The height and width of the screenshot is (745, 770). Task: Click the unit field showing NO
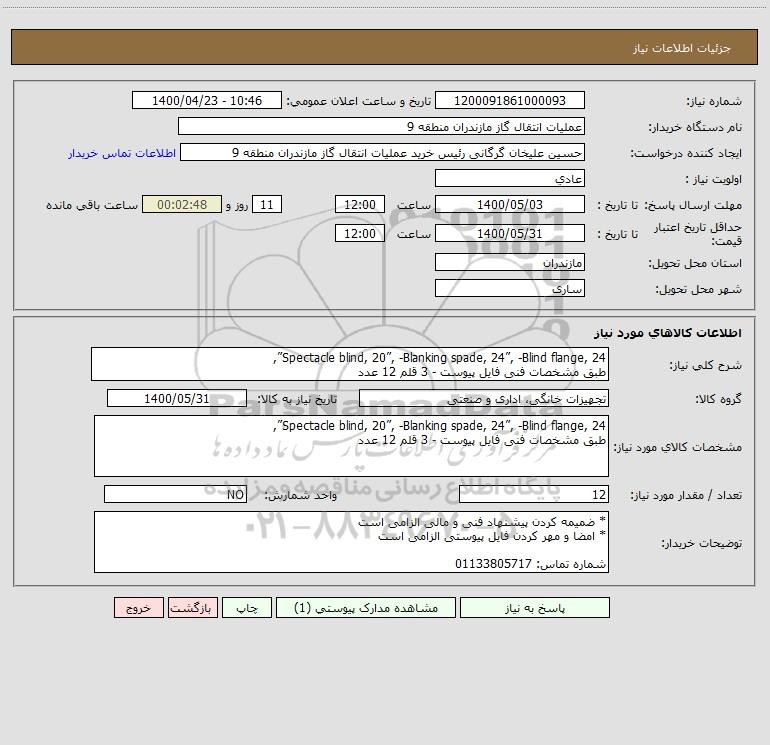tap(175, 495)
